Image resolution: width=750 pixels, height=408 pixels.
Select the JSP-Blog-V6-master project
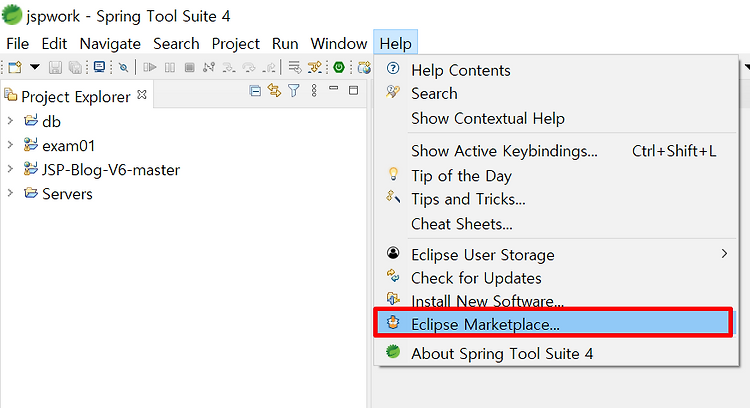pyautogui.click(x=110, y=170)
